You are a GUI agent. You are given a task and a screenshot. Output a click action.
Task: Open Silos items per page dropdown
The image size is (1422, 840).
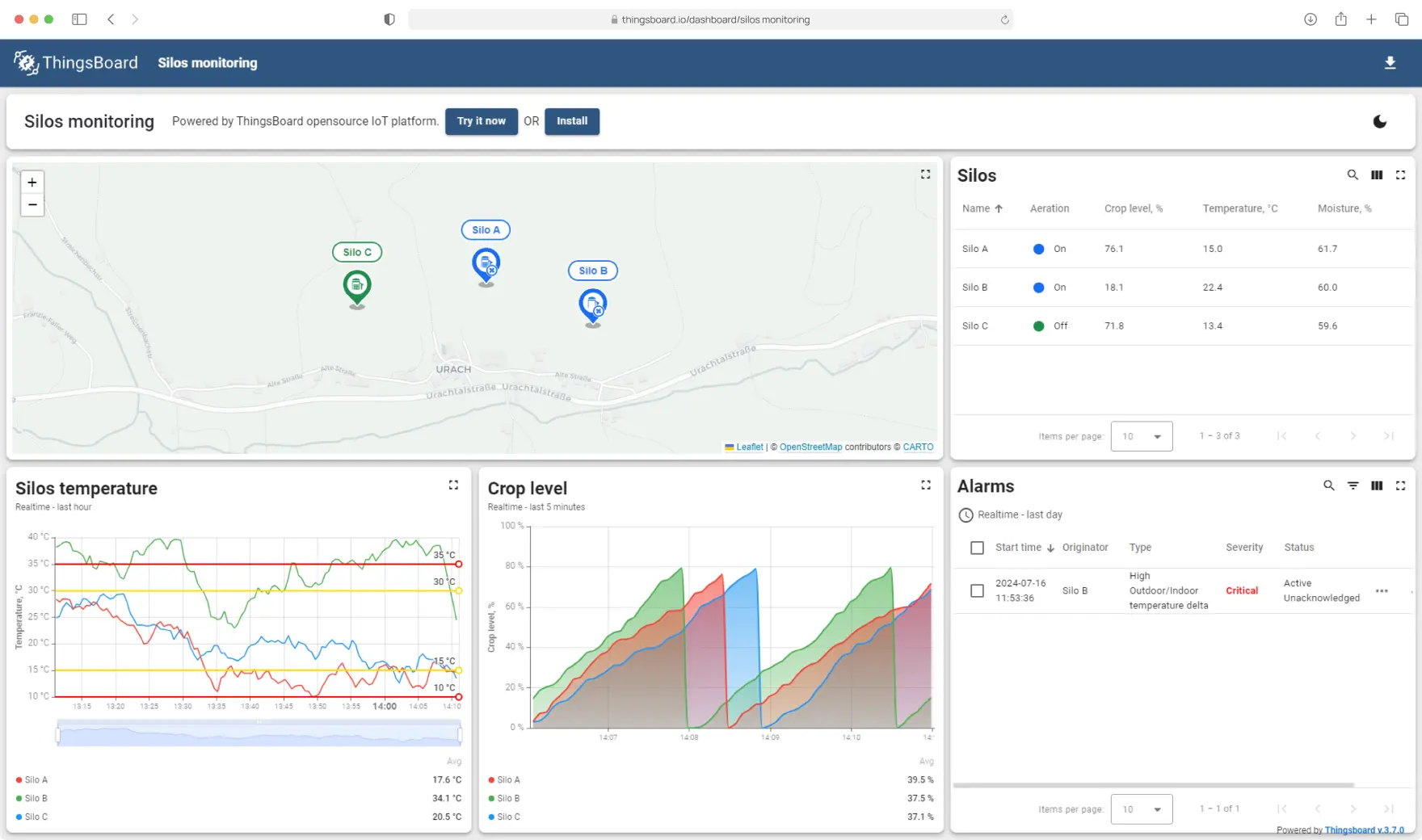[1141, 436]
